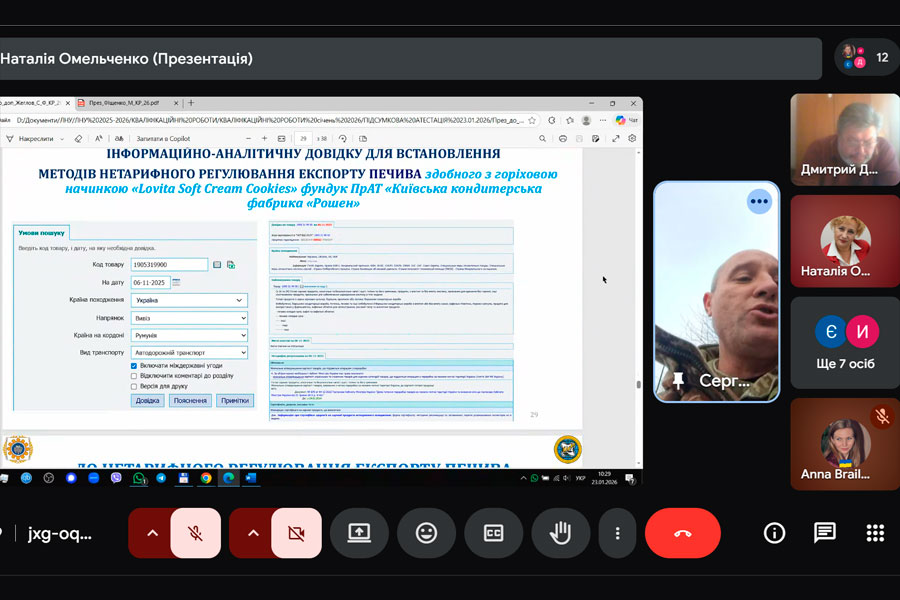Search in the PDF with magnifier
Image resolution: width=900 pixels, height=600 pixels.
click(542, 139)
